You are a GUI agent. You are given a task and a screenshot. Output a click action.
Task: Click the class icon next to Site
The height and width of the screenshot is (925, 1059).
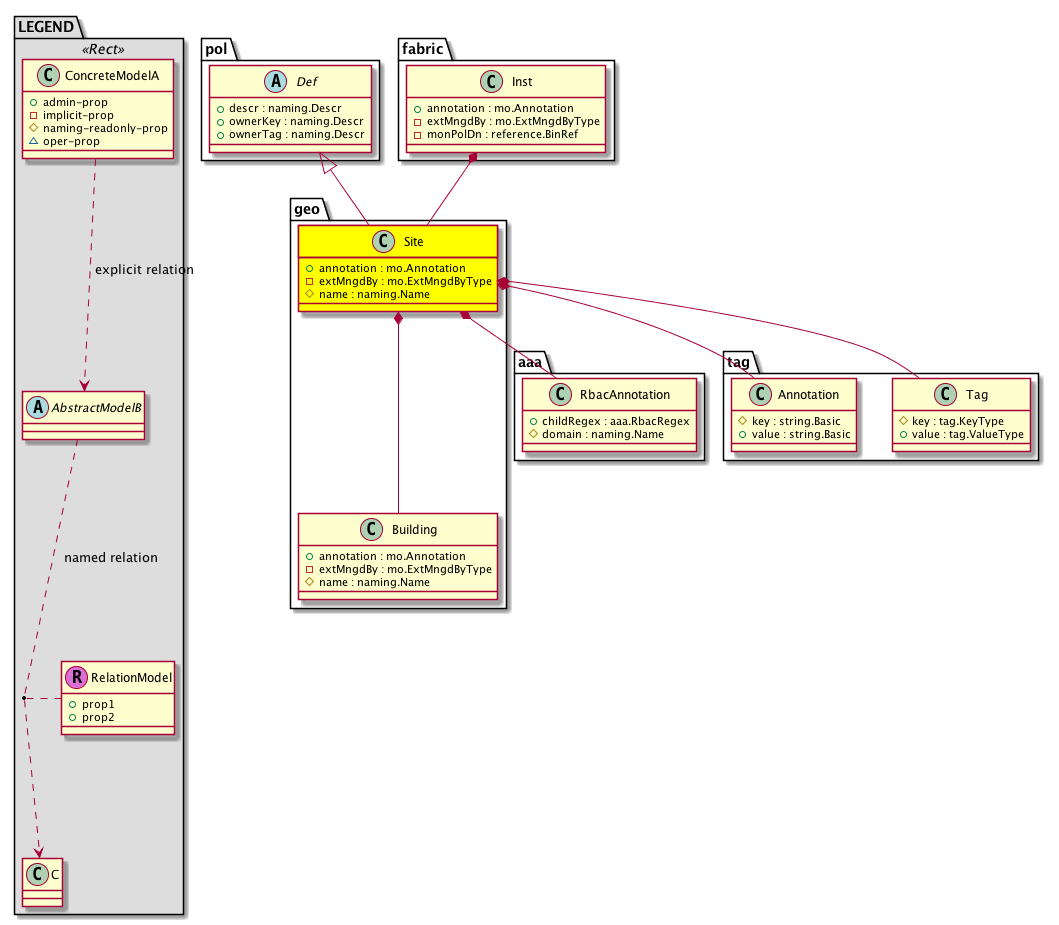[x=379, y=241]
